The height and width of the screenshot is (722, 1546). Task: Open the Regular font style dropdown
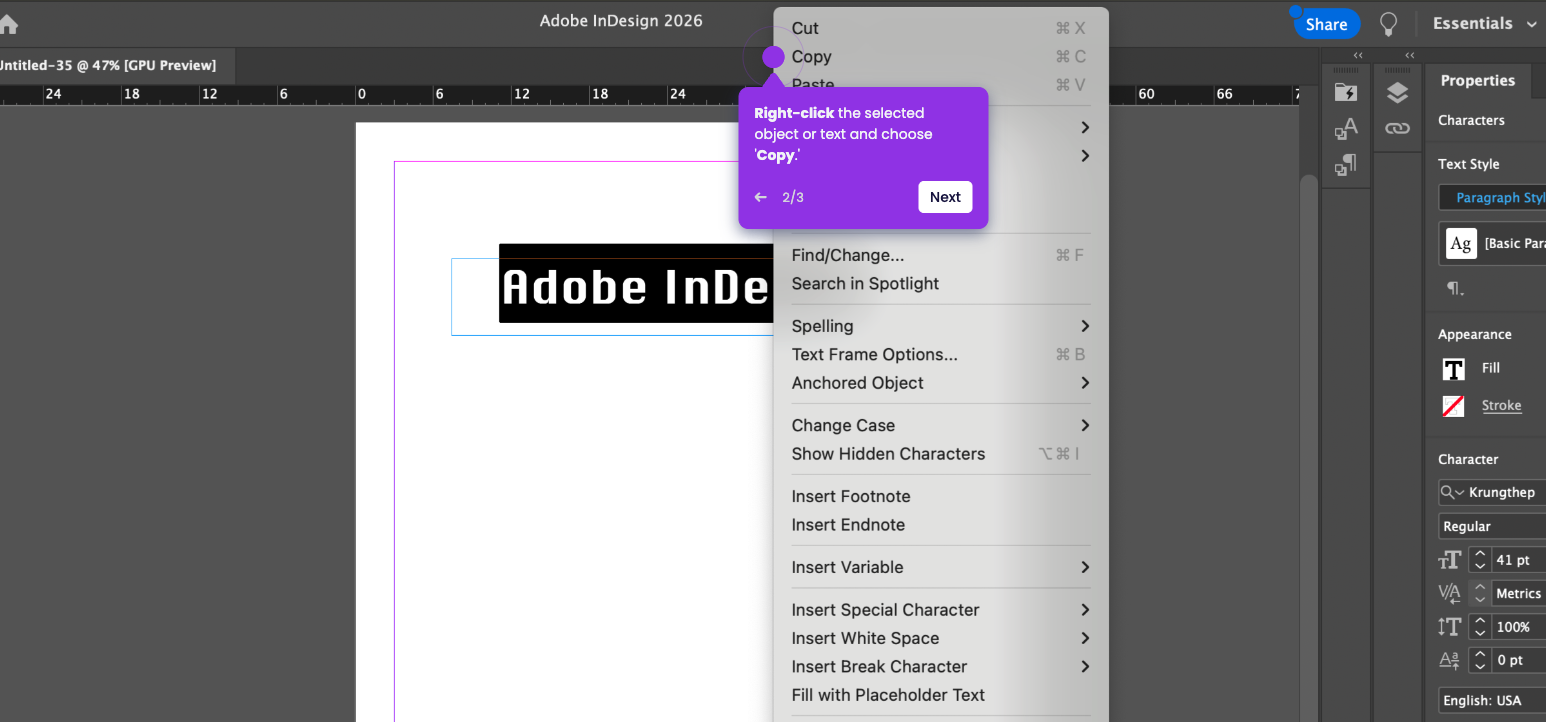(1493, 526)
